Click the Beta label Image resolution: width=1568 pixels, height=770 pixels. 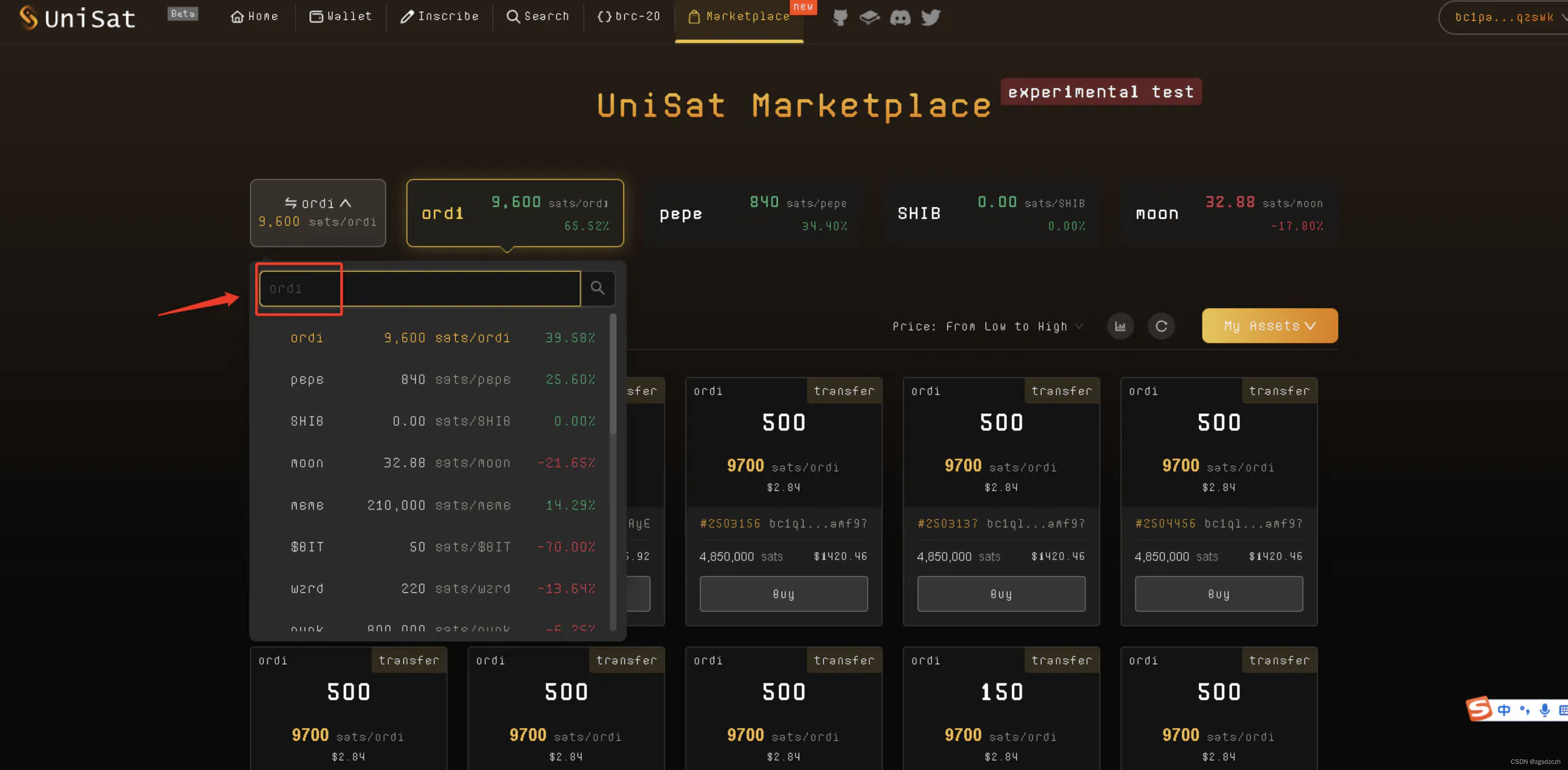pos(183,13)
